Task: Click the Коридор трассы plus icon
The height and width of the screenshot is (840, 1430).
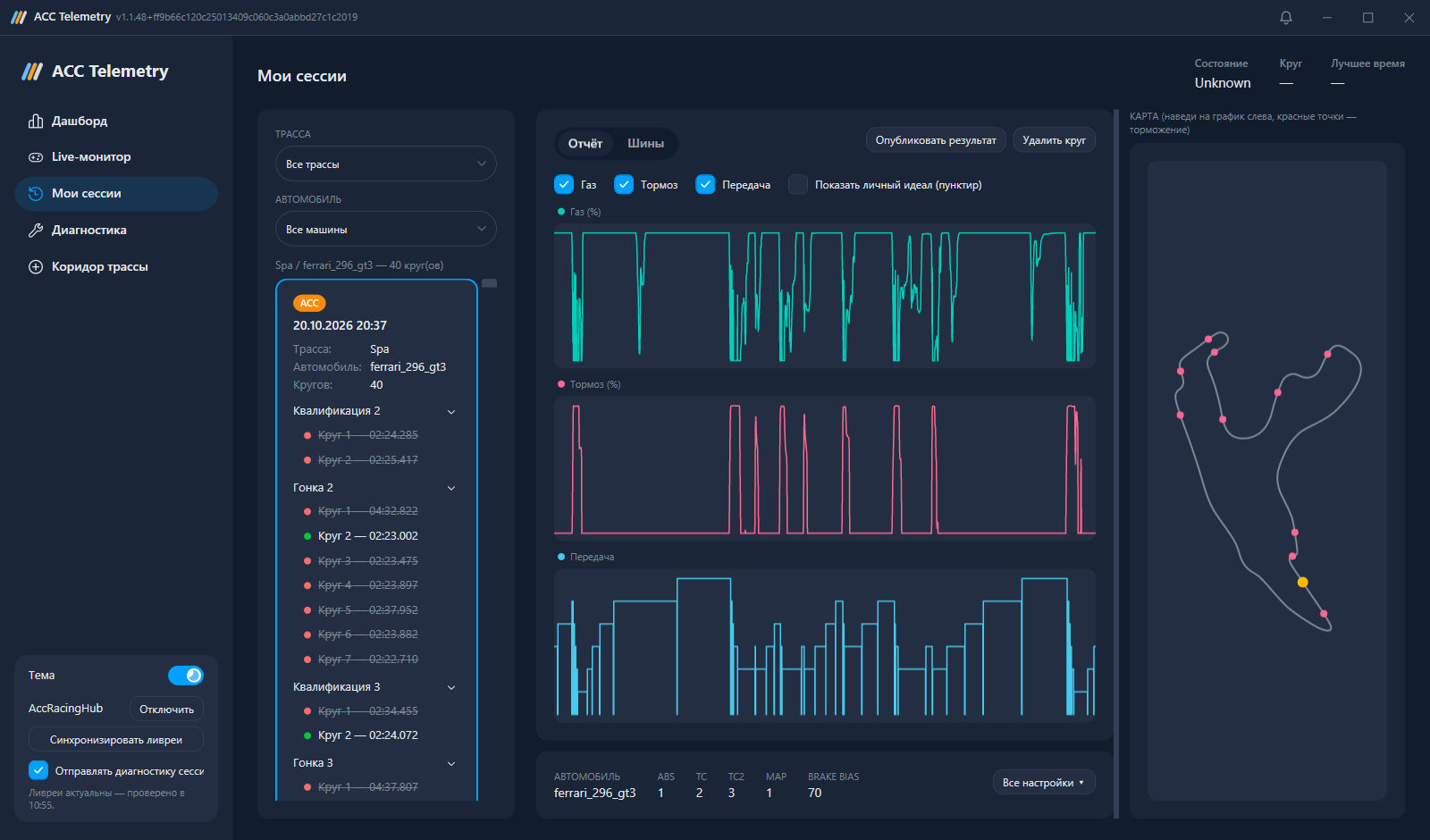Action: click(36, 267)
